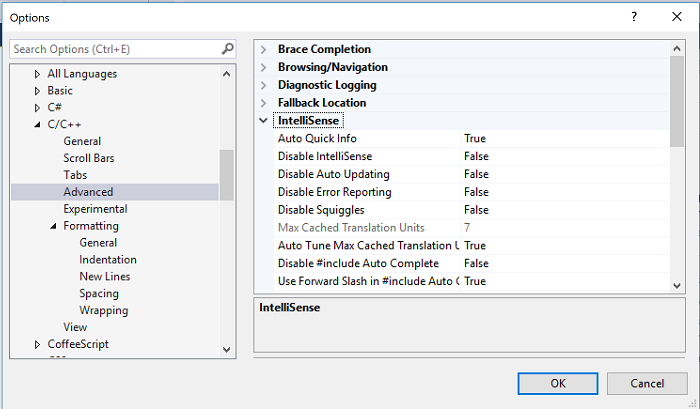Click Disable IntelliSense property name
Screen dimensions: 700x409
tap(325, 156)
